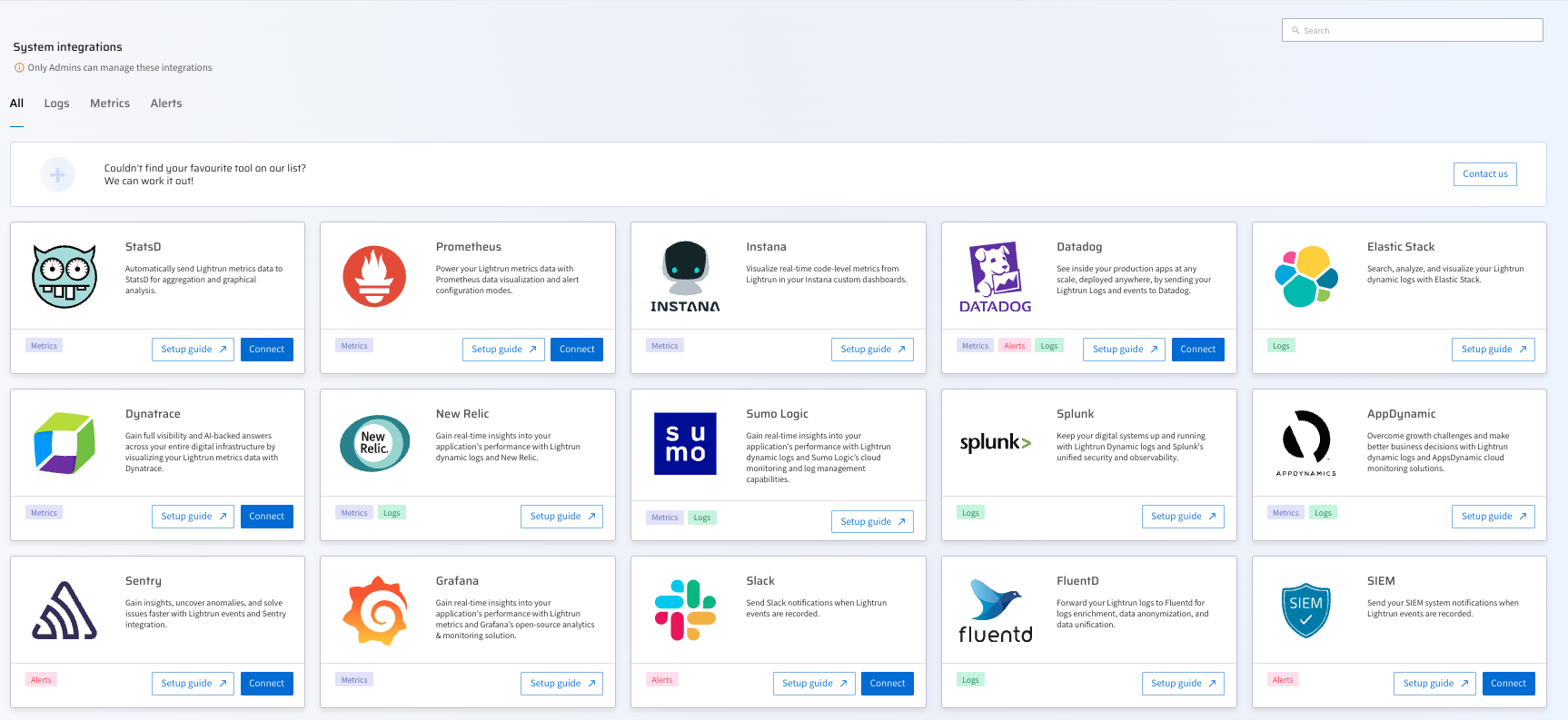This screenshot has width=1568, height=720.
Task: Open the Sumo Logic Setup guide
Action: pyautogui.click(x=872, y=522)
